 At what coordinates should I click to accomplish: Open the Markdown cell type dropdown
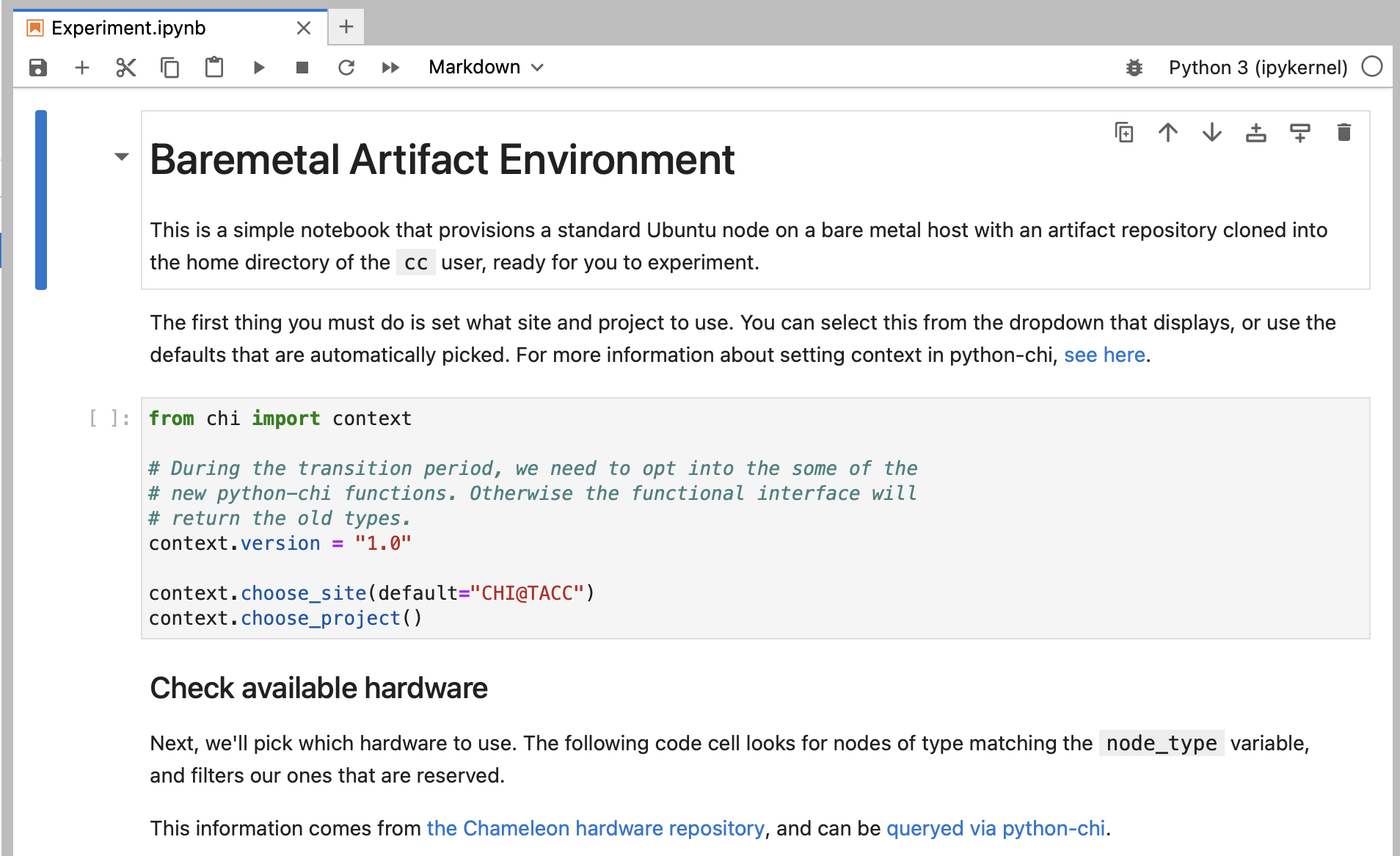[486, 68]
